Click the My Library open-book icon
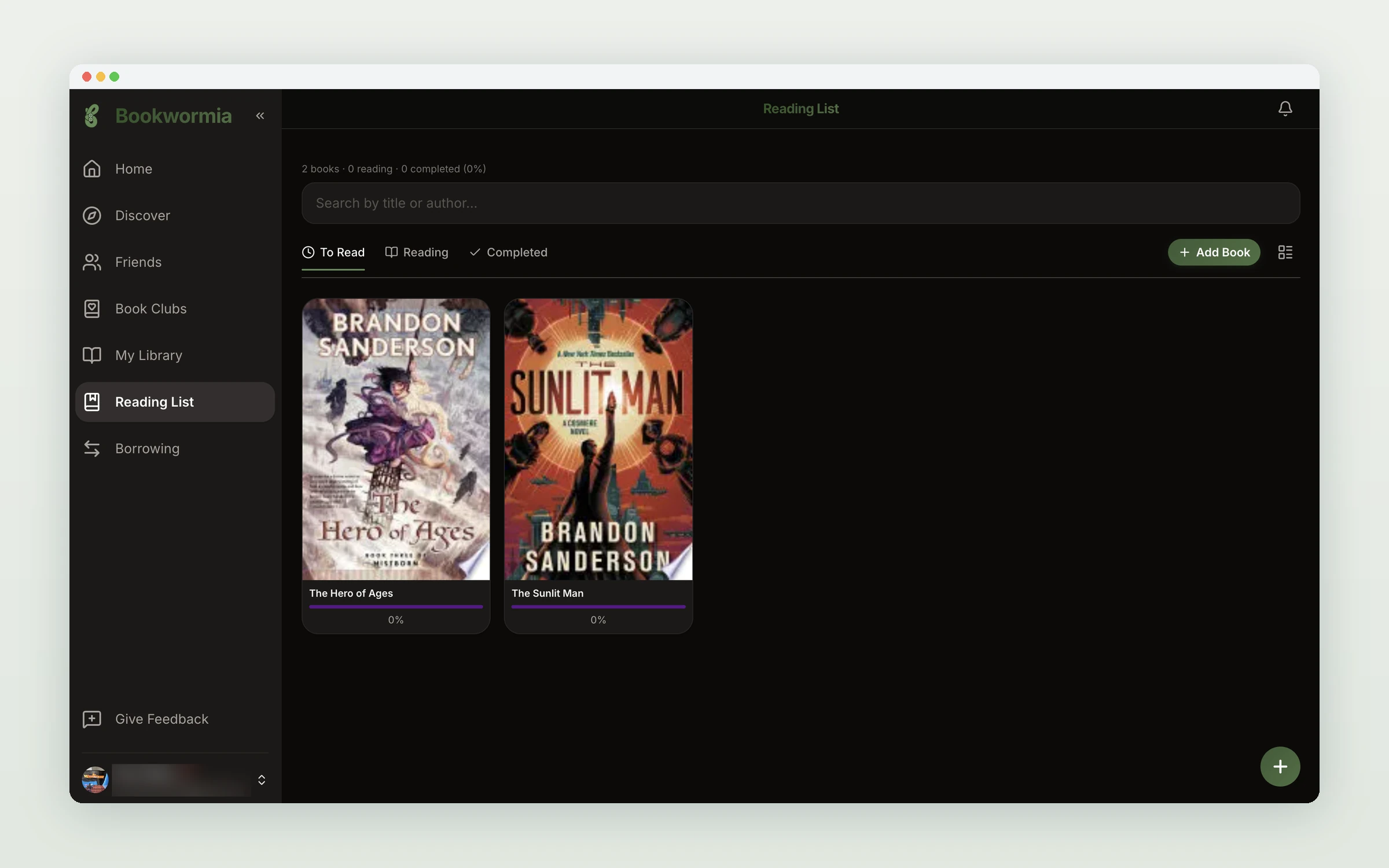 pyautogui.click(x=92, y=355)
